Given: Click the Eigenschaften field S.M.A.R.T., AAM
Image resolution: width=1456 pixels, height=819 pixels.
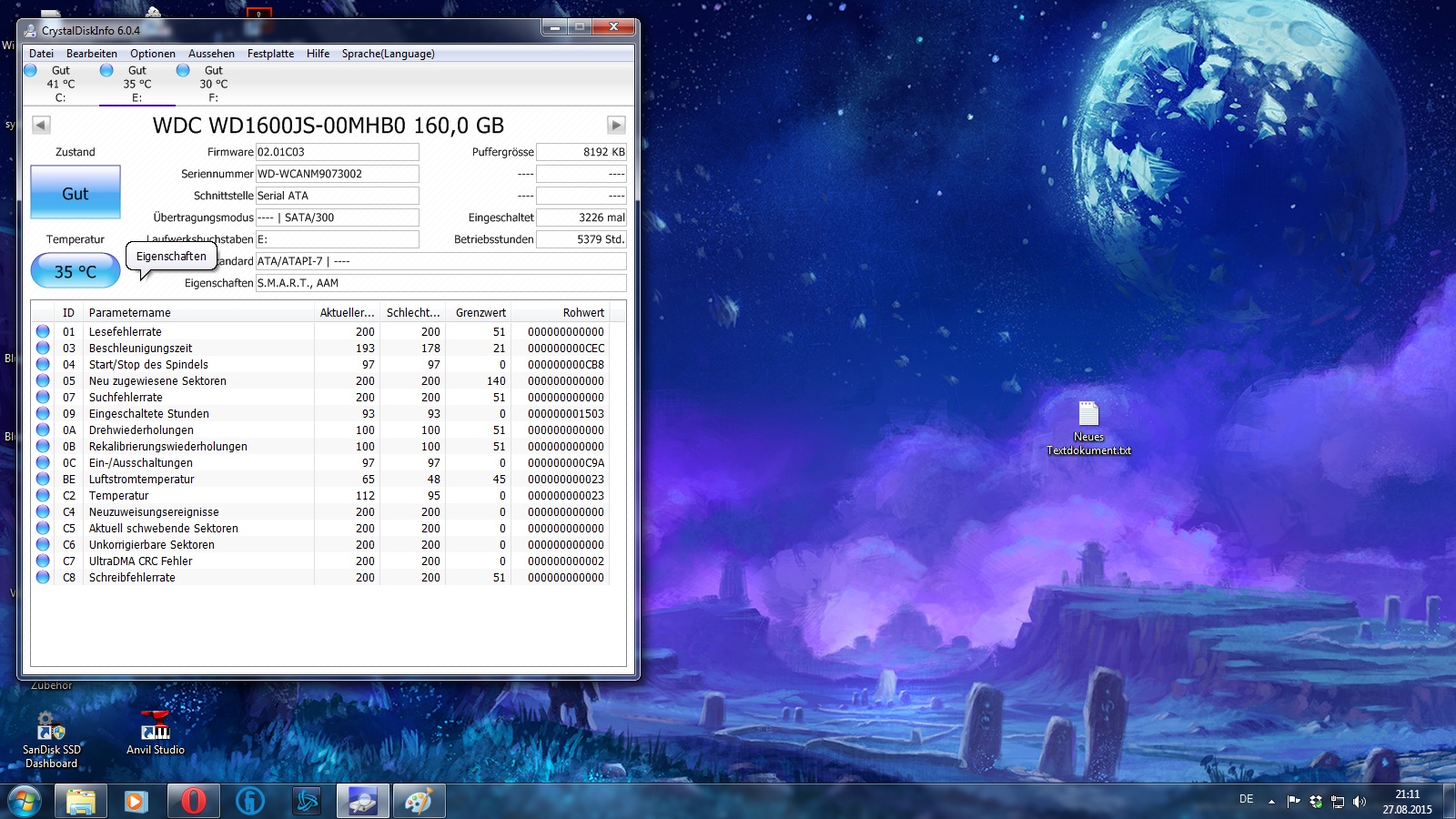Looking at the screenshot, I should click(441, 283).
